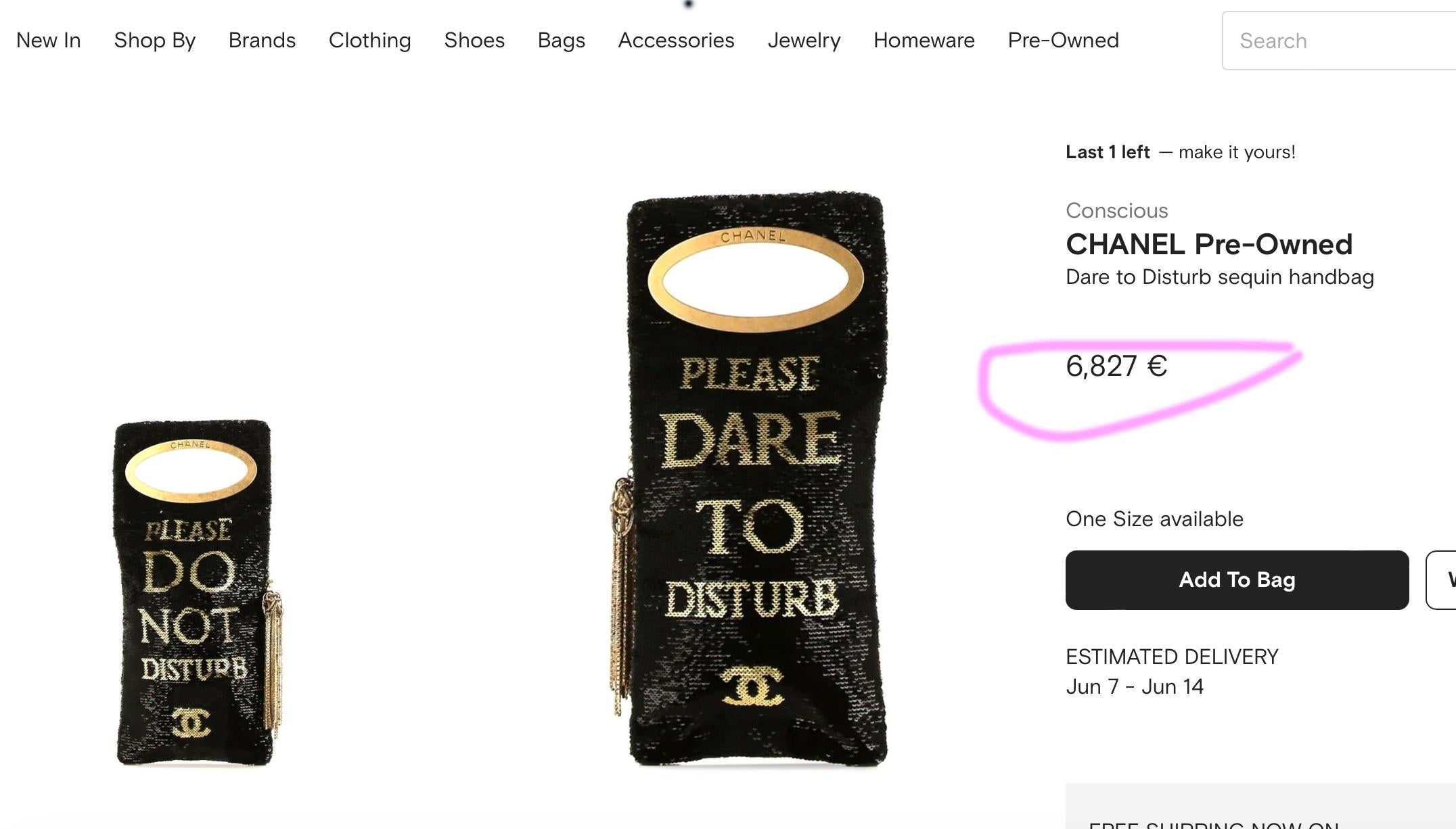Navigate to the Bags category
Viewport: 1456px width, 829px height.
561,41
